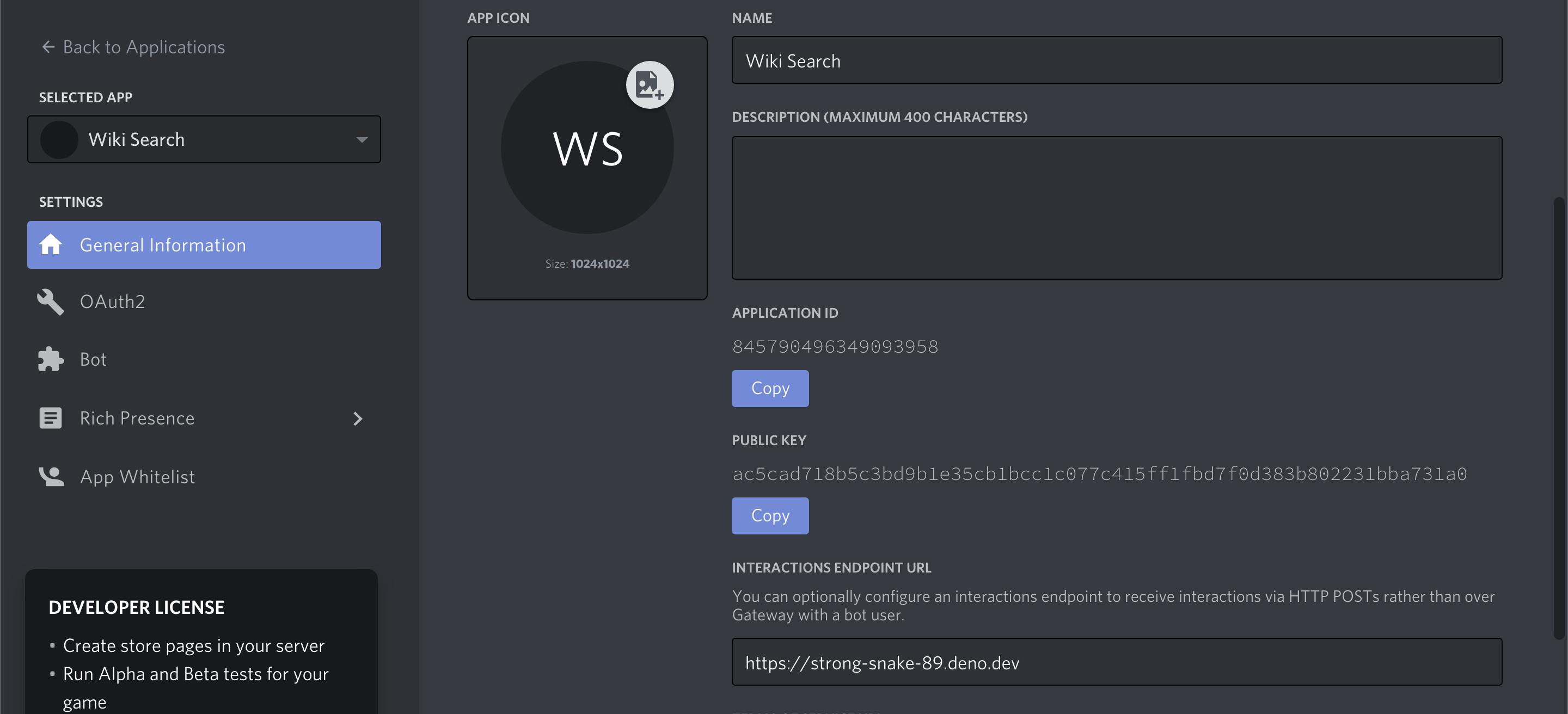Click the OAuth2 wrench icon
The height and width of the screenshot is (714, 1568).
[51, 301]
